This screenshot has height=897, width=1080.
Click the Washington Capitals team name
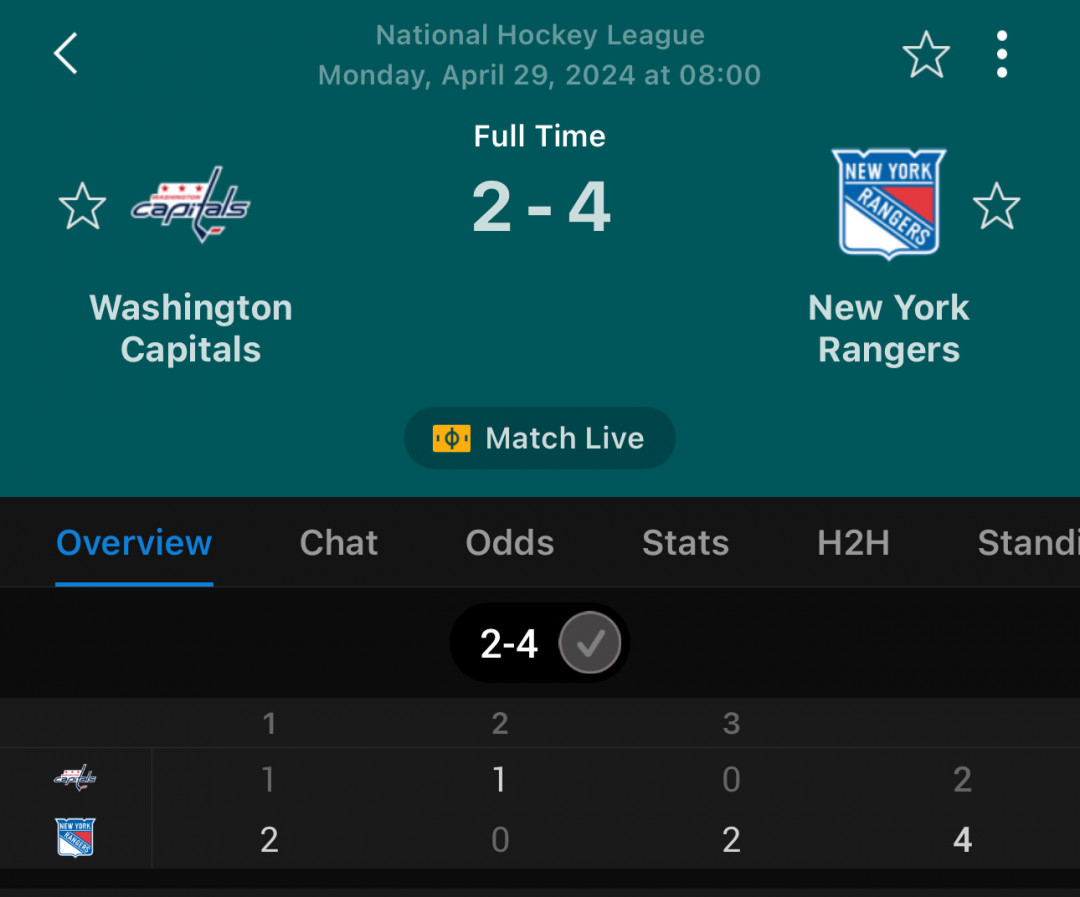pyautogui.click(x=191, y=328)
